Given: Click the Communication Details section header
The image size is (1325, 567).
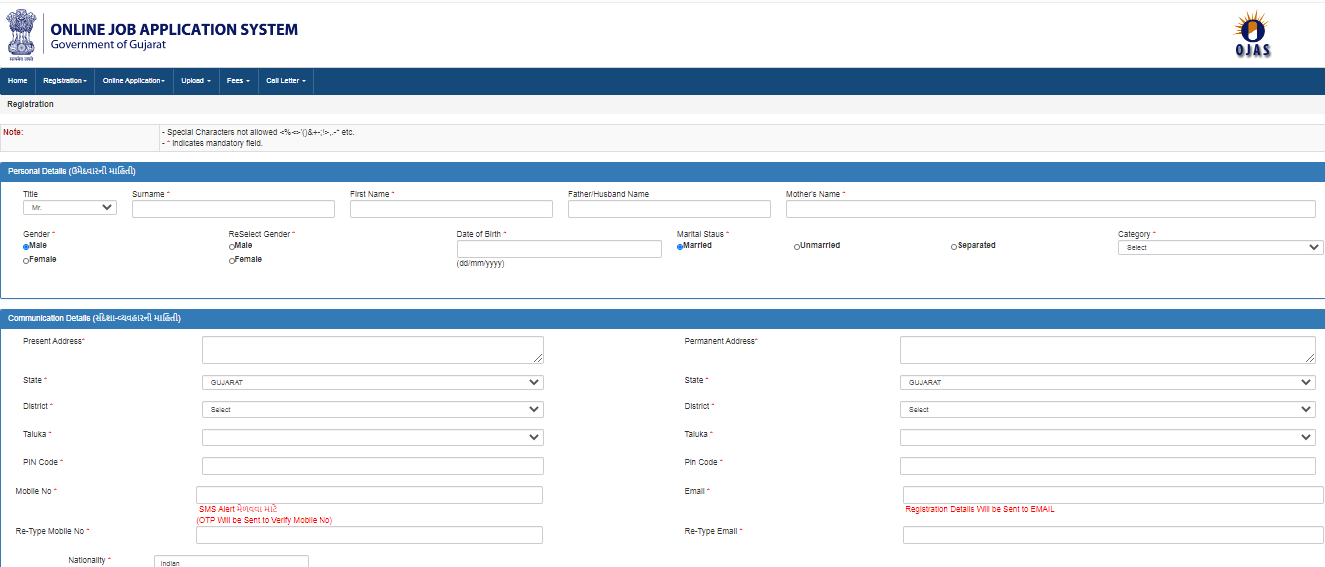Looking at the screenshot, I should (x=662, y=318).
